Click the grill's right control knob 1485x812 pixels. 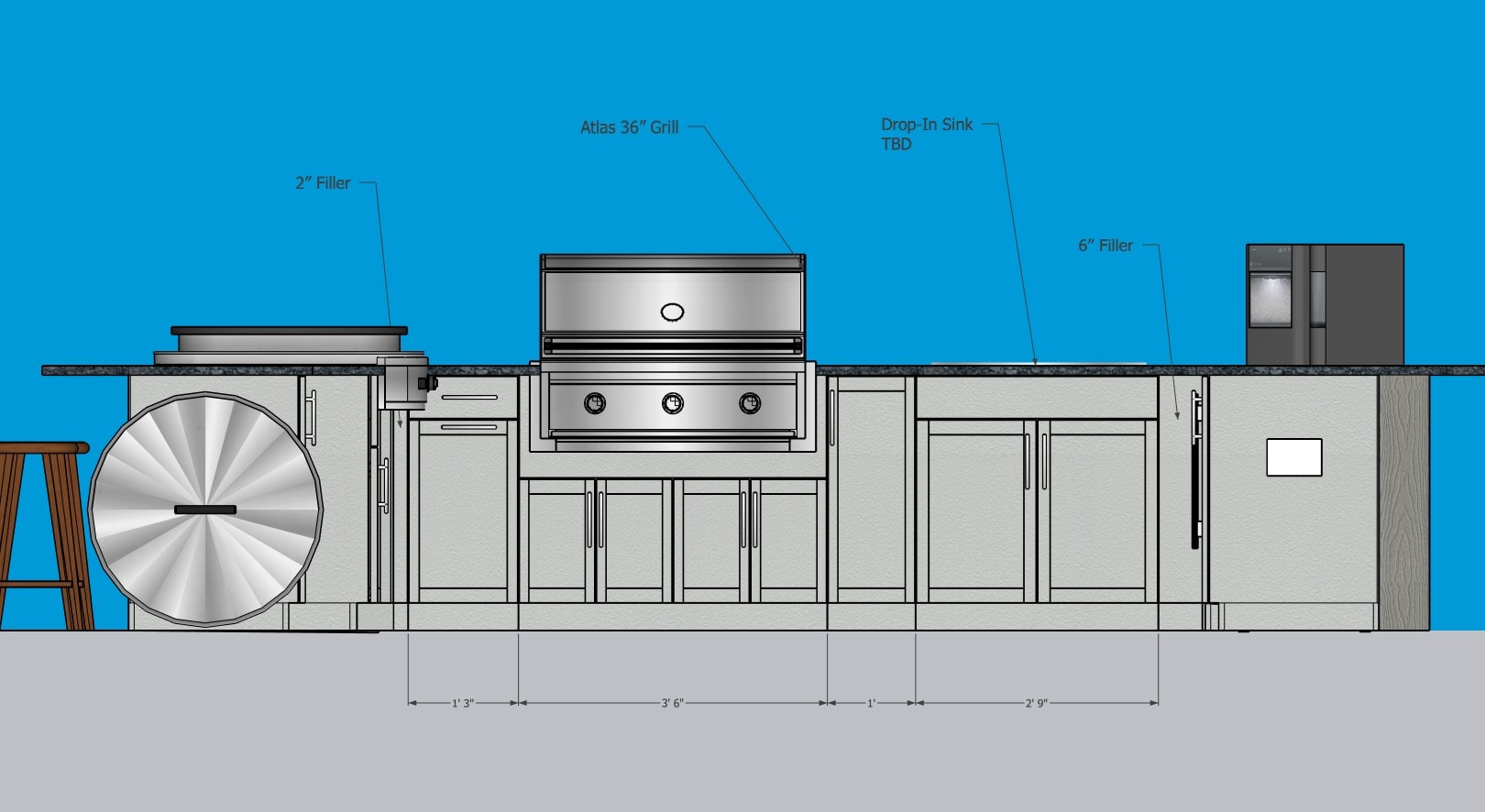tap(750, 402)
